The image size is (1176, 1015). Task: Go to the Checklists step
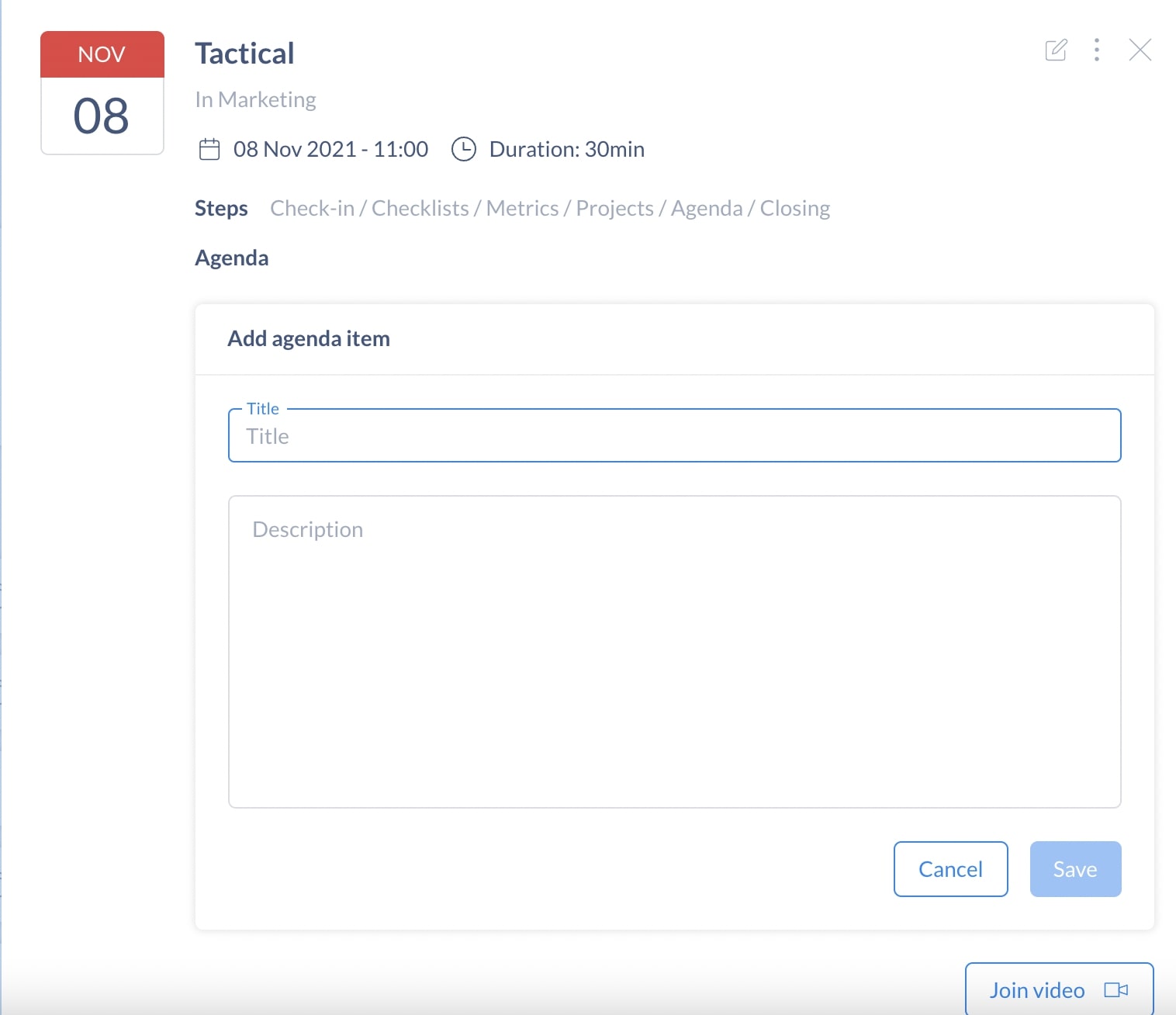(420, 209)
